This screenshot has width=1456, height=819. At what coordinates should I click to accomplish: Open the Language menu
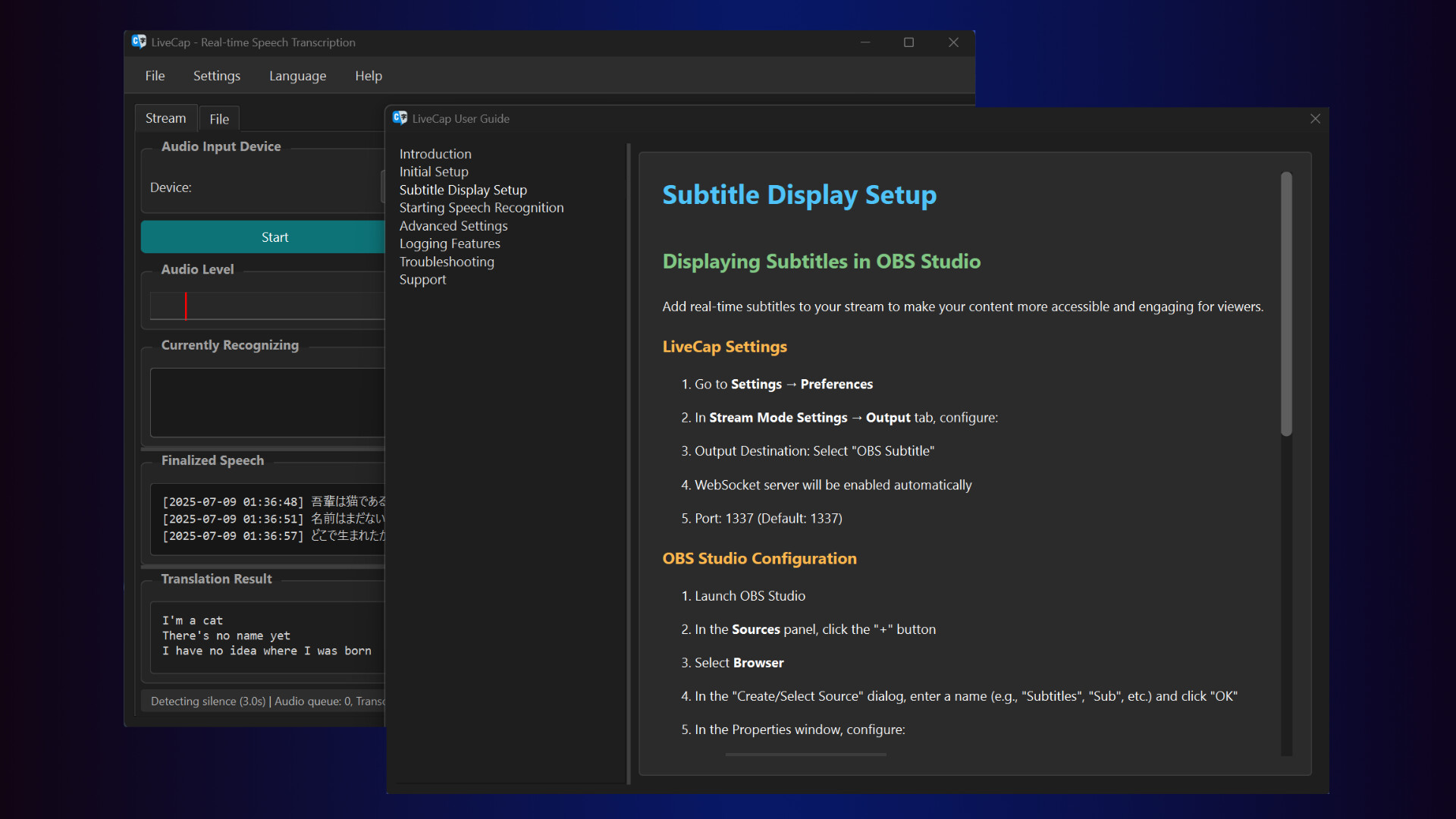point(297,76)
